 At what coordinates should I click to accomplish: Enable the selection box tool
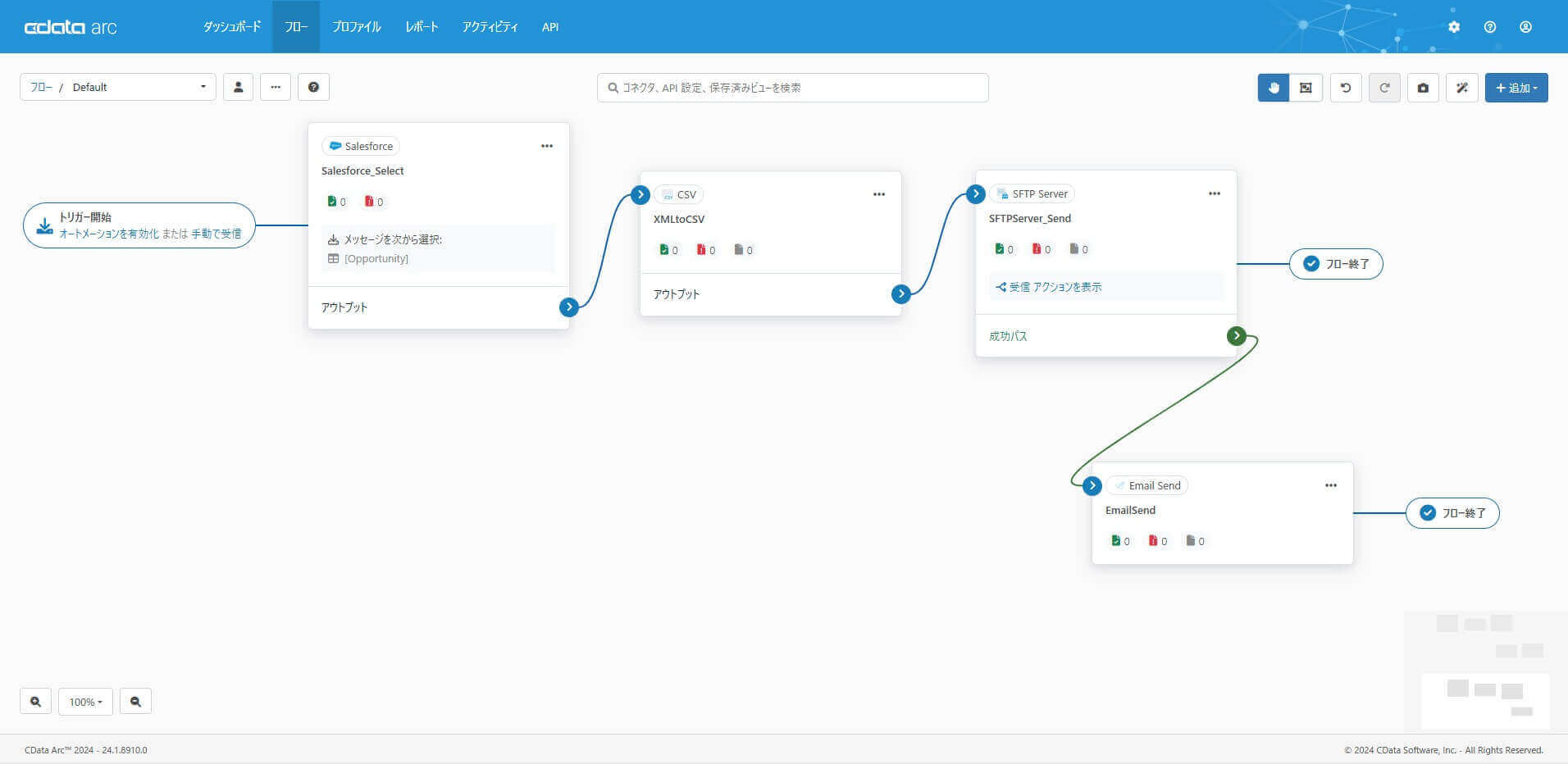1306,88
